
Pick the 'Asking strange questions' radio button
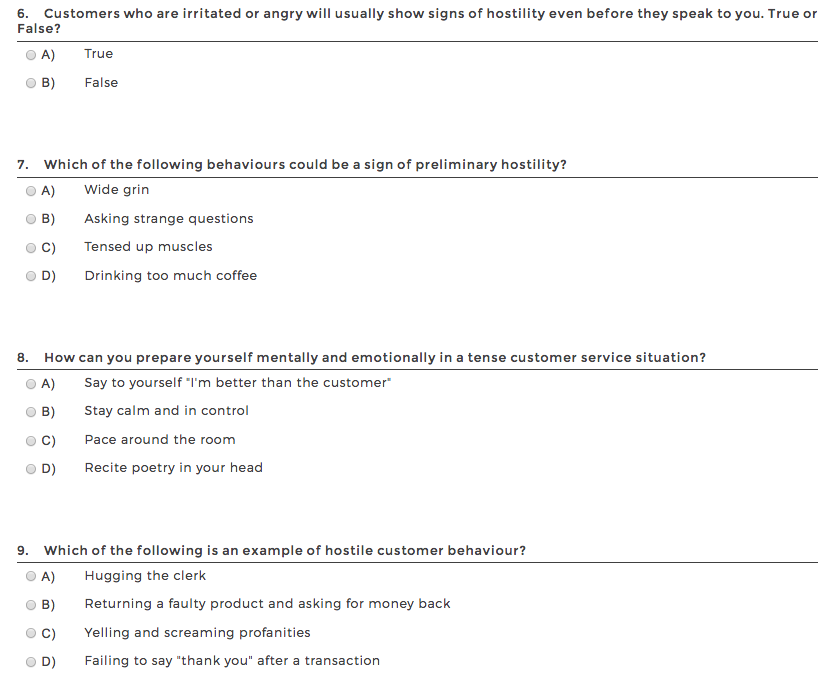pos(31,219)
